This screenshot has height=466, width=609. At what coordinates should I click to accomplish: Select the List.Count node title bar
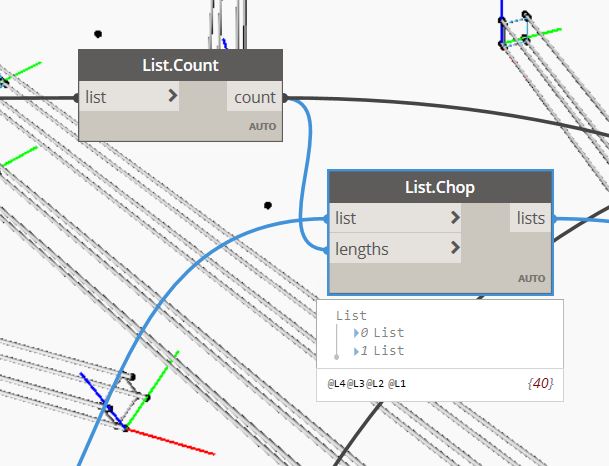pyautogui.click(x=180, y=66)
